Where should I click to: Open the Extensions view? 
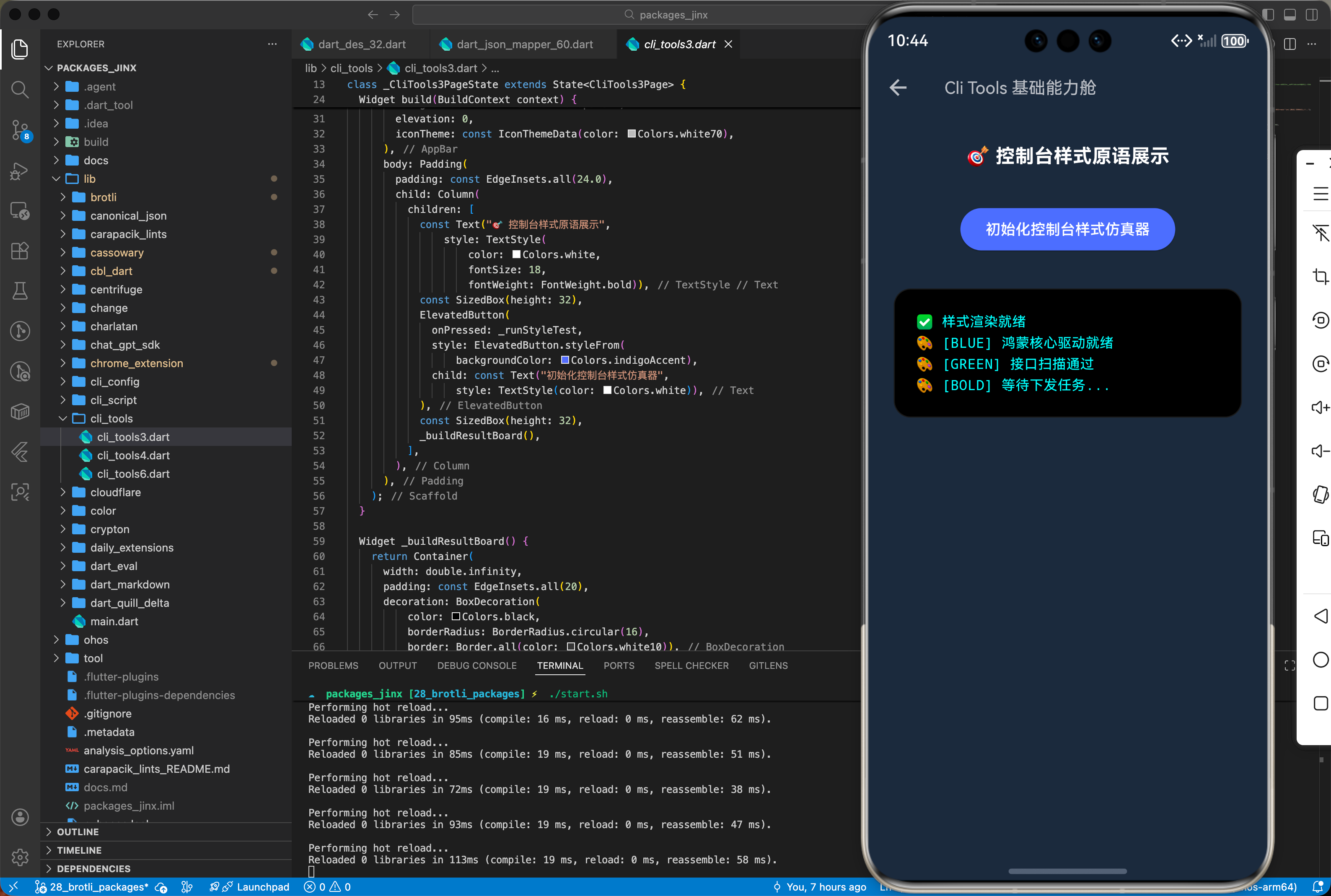[20, 251]
